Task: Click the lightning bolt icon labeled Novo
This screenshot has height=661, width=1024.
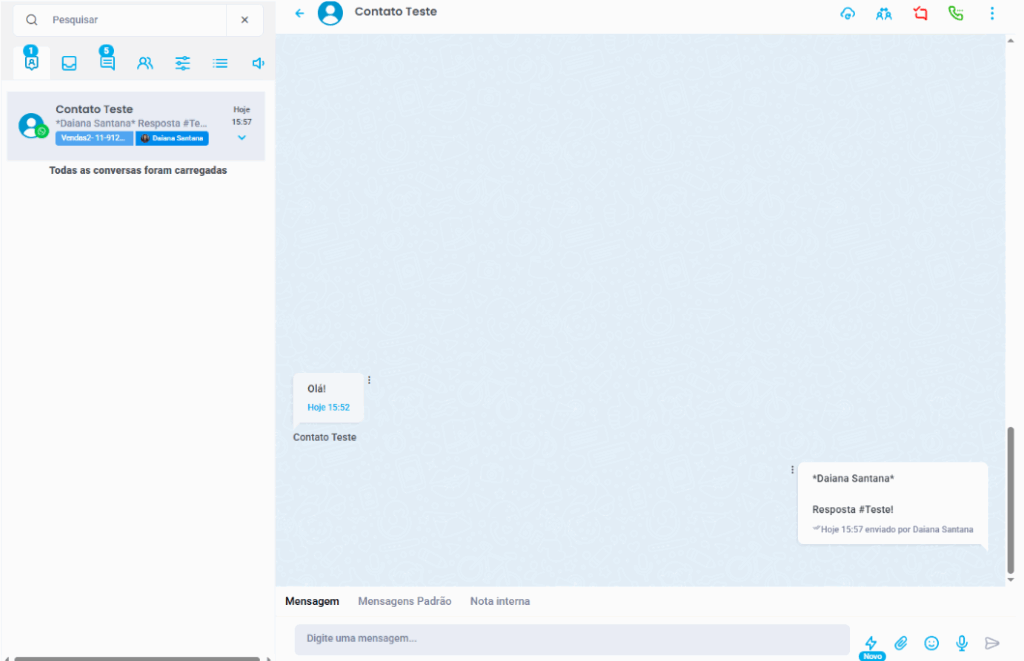Action: coord(871,643)
